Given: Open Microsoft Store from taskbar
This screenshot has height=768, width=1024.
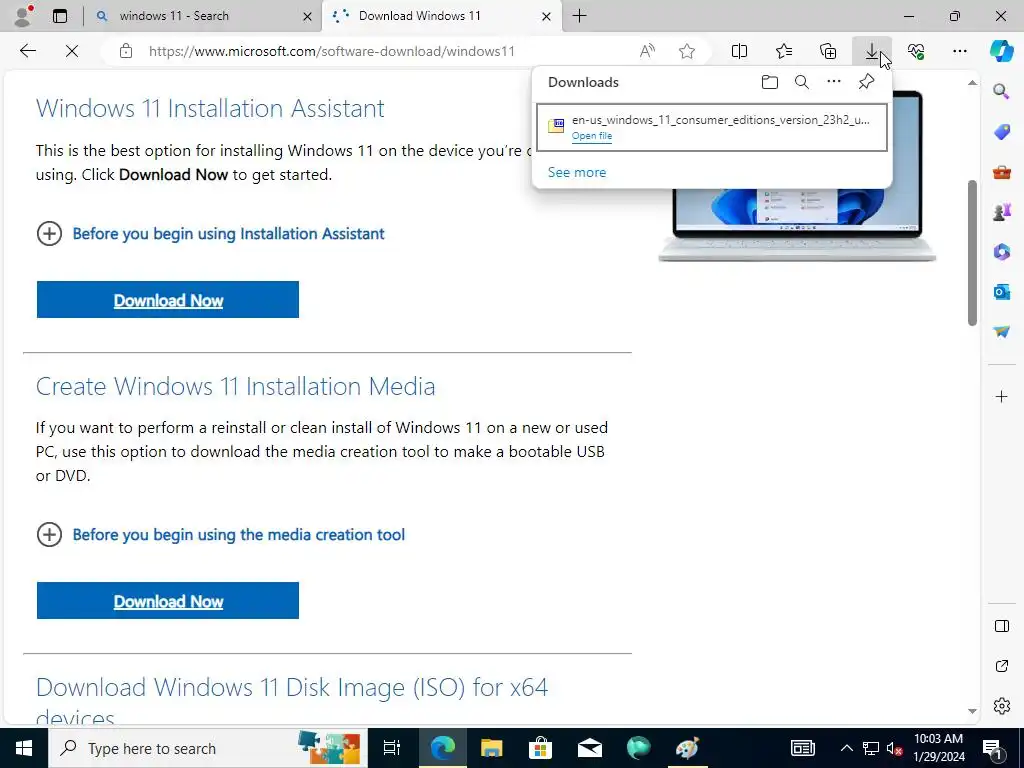Looking at the screenshot, I should (x=540, y=748).
